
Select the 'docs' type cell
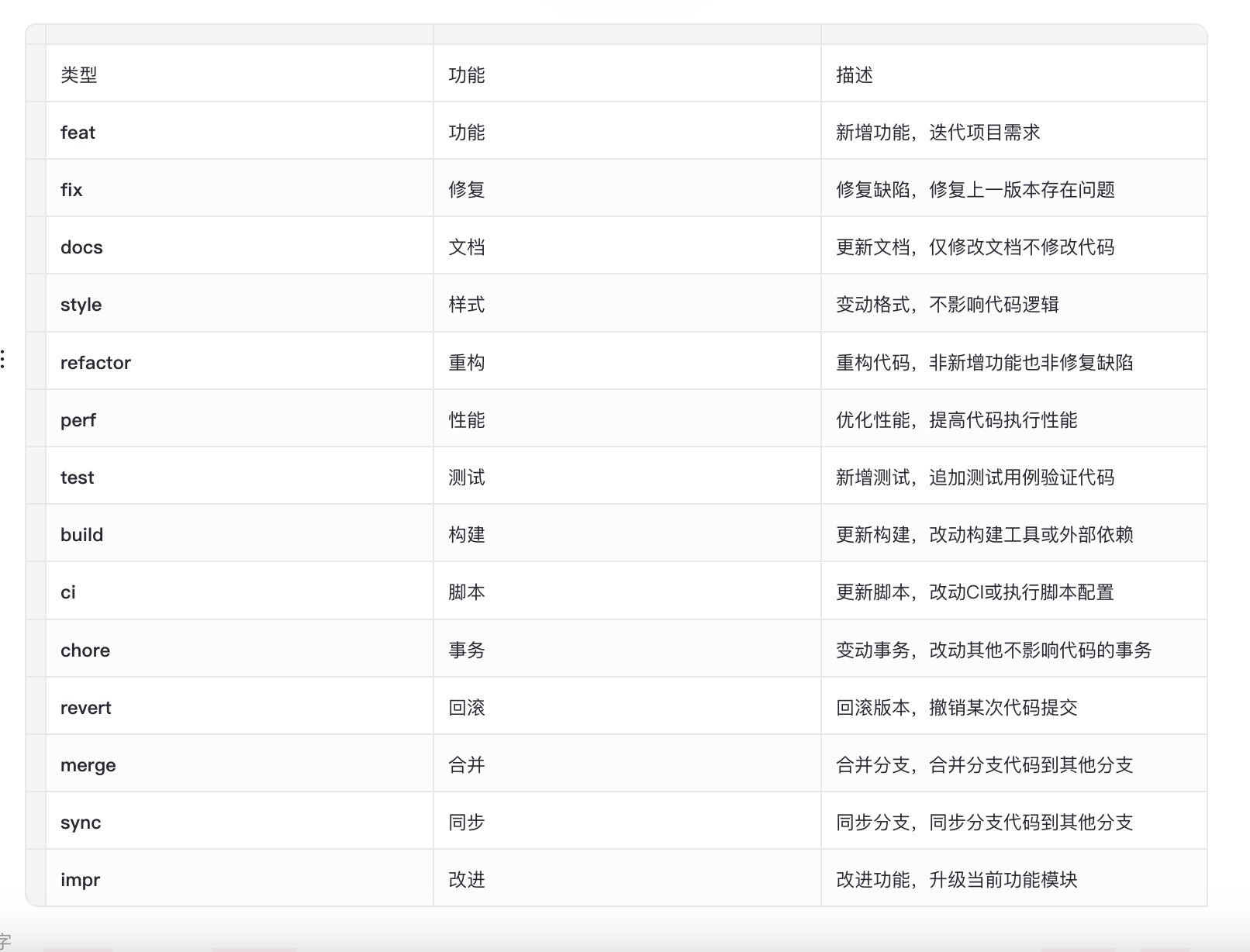click(x=240, y=246)
